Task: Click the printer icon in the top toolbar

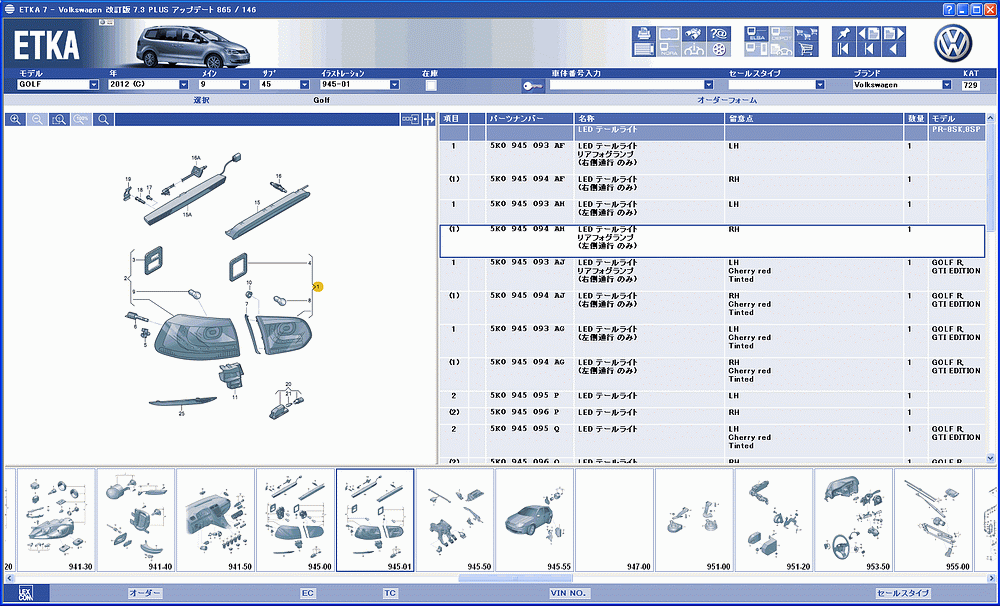Action: pos(644,34)
